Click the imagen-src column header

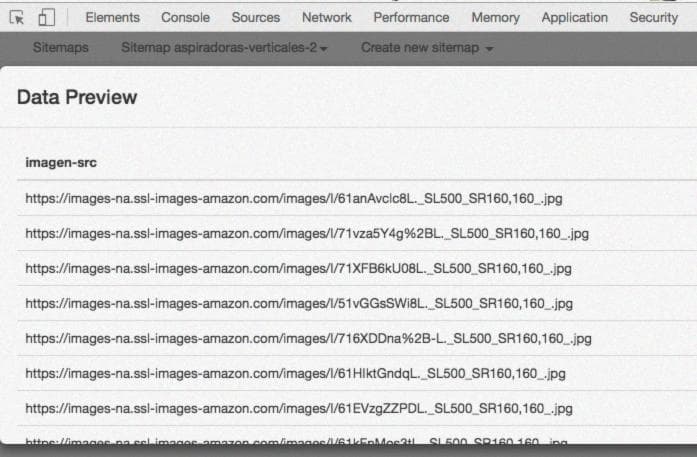[x=61, y=163]
